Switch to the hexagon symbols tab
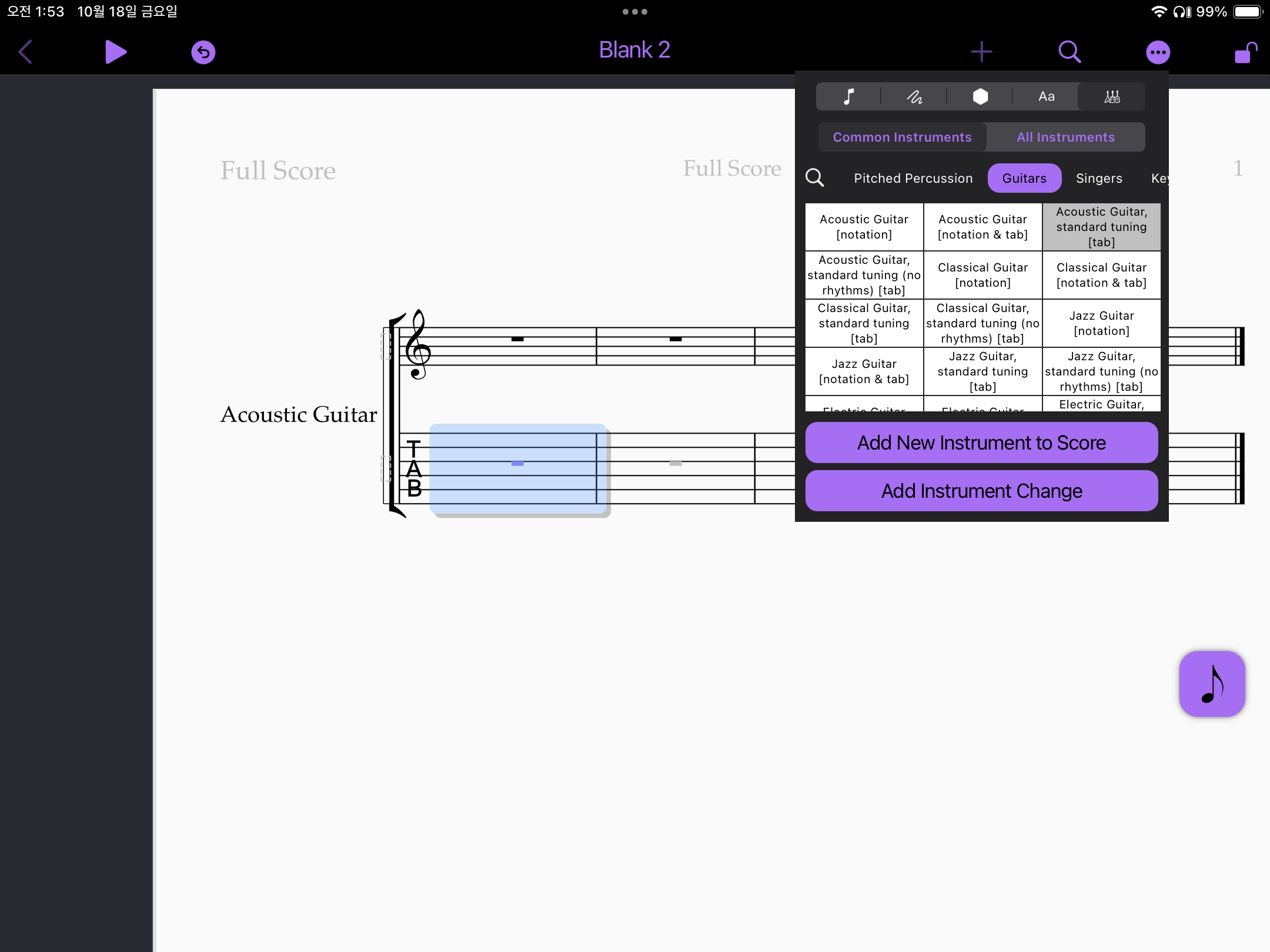Screen dimensions: 1270x952 [x=980, y=96]
